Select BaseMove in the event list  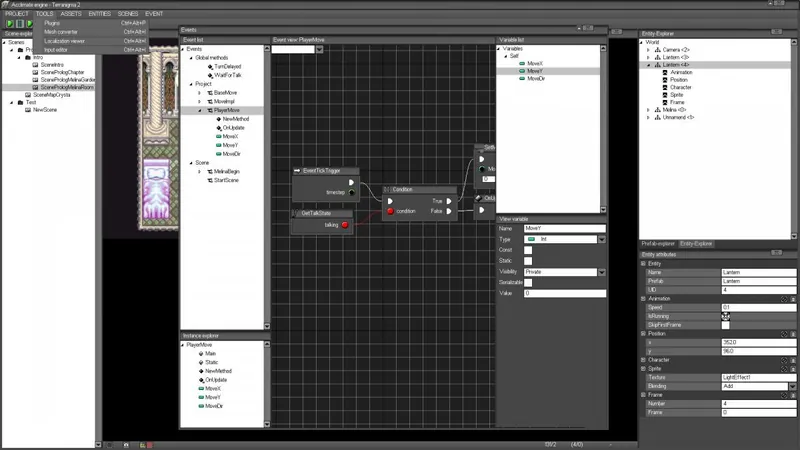[225, 93]
